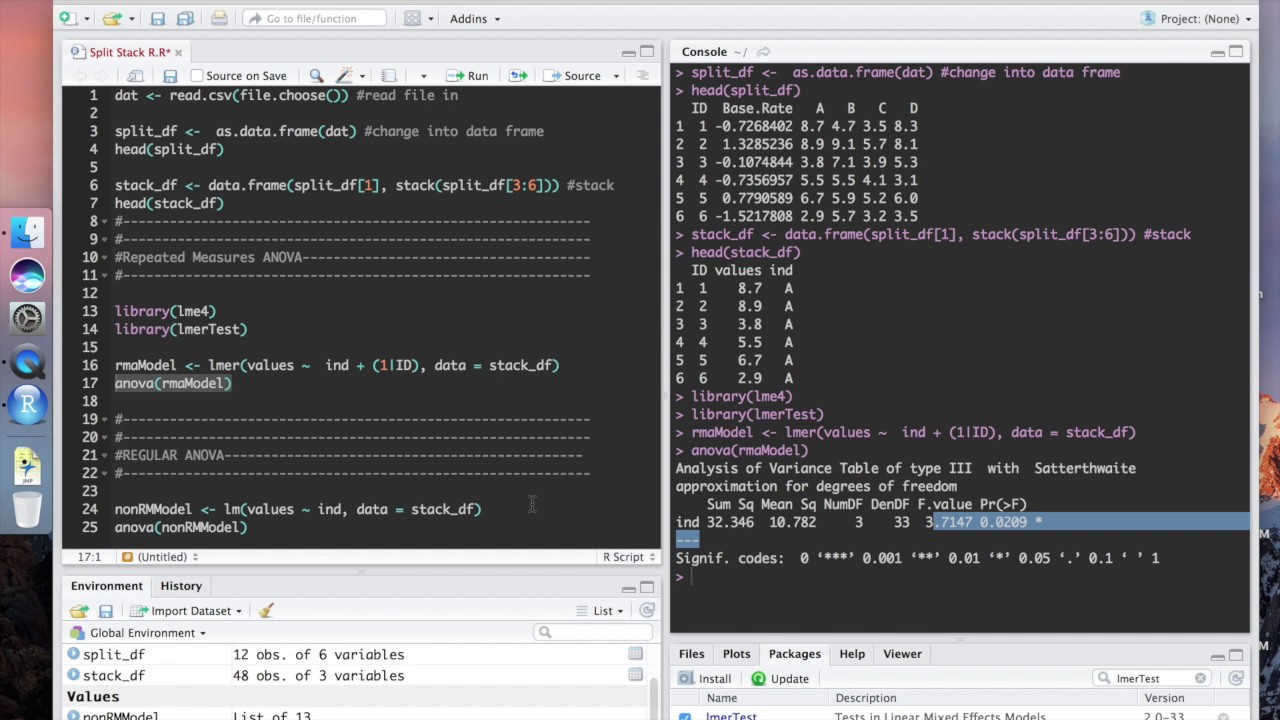1280x720 pixels.
Task: Open the Help tab
Action: [852, 654]
